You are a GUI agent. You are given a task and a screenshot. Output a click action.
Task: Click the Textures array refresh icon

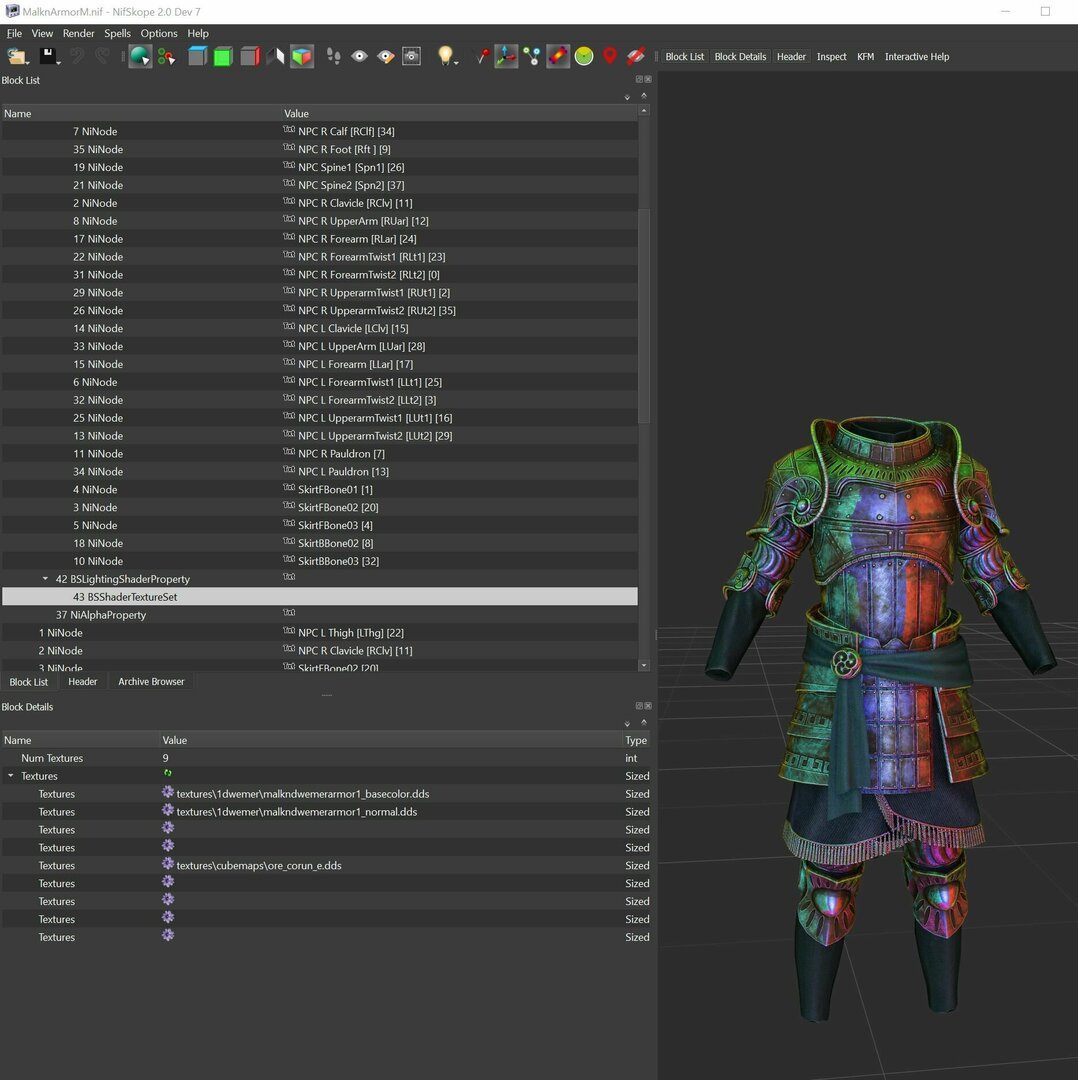(x=167, y=774)
